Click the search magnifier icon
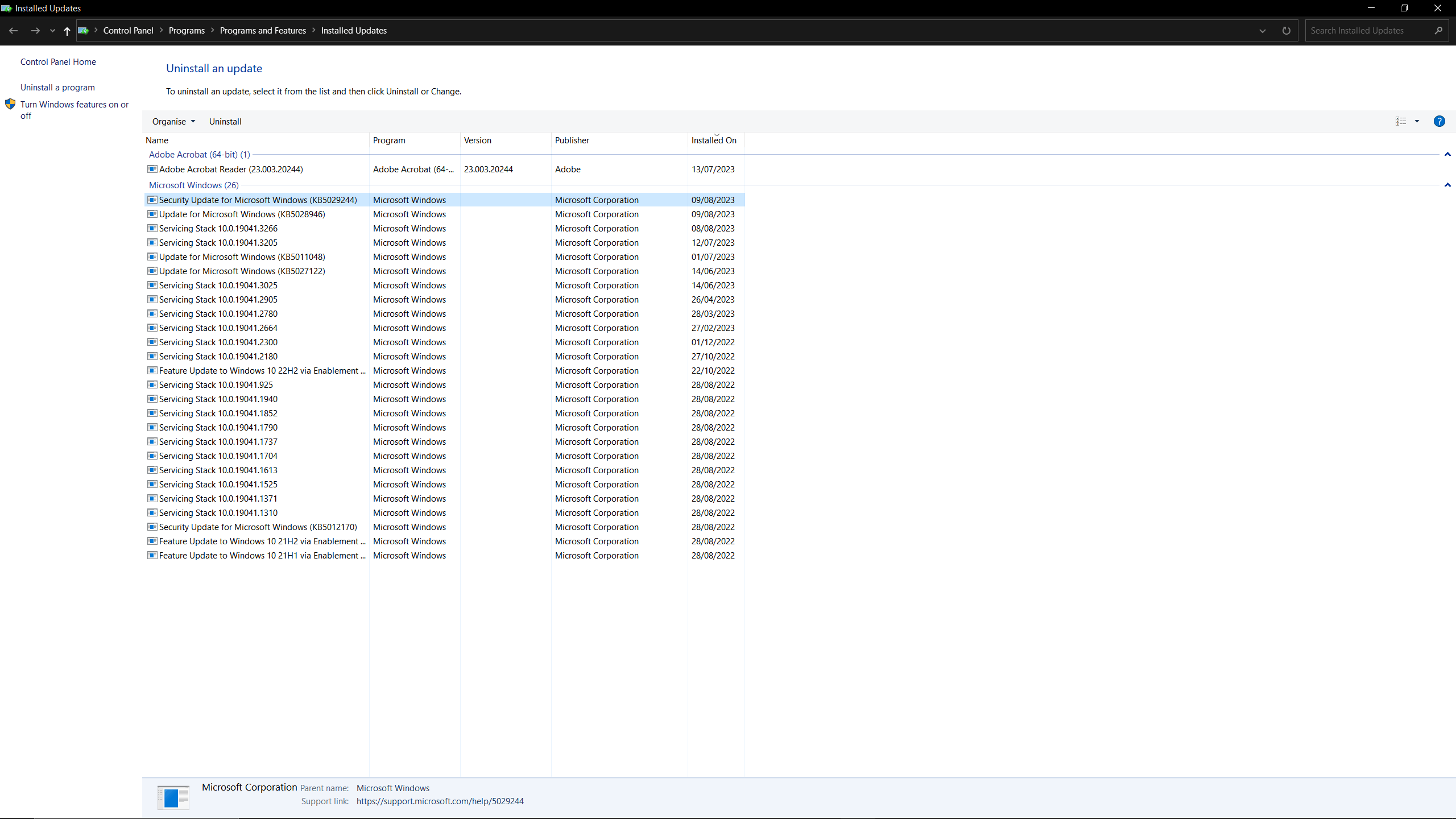 (x=1438, y=31)
